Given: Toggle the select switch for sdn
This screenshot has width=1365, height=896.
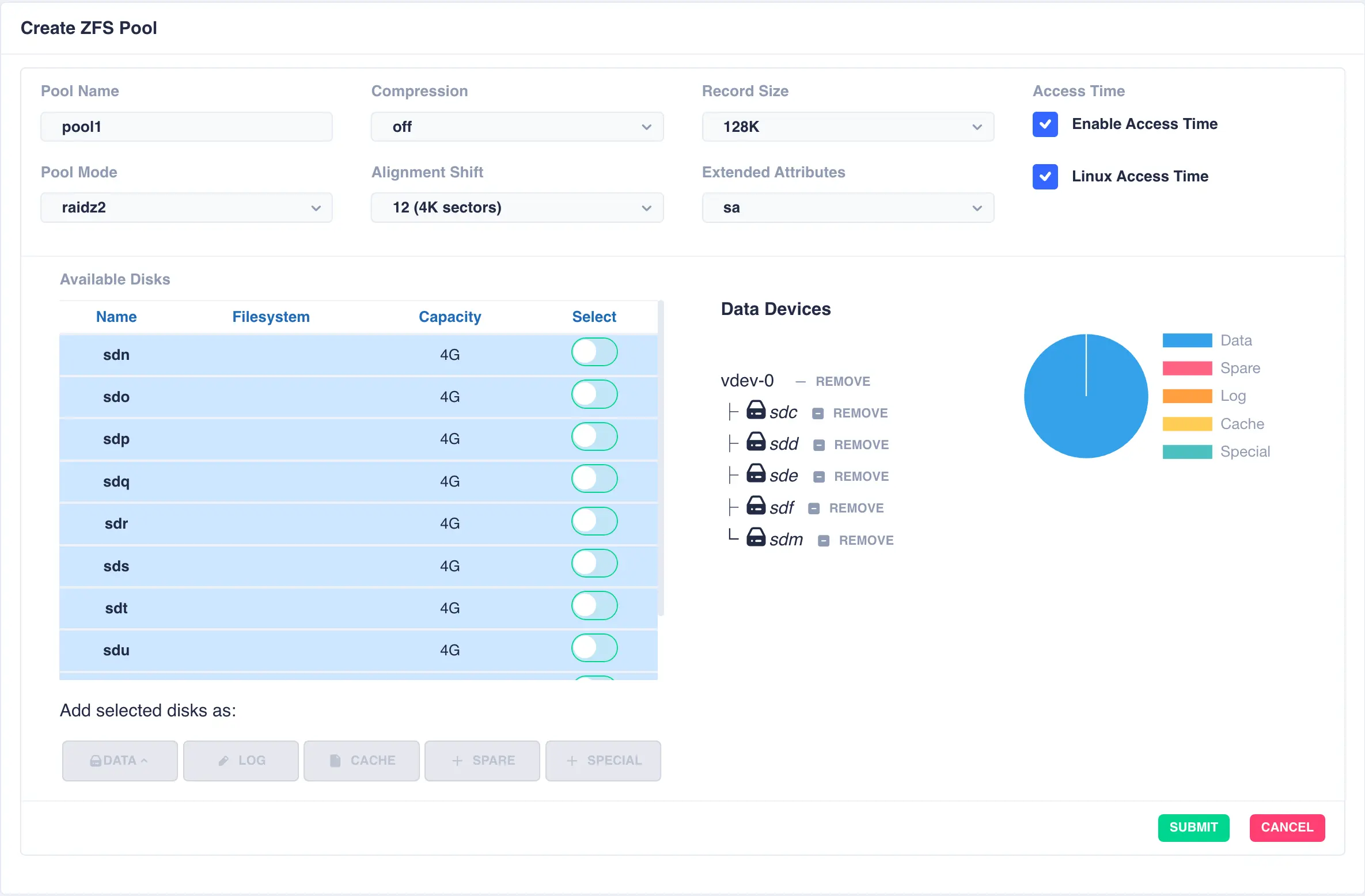Looking at the screenshot, I should 594,352.
